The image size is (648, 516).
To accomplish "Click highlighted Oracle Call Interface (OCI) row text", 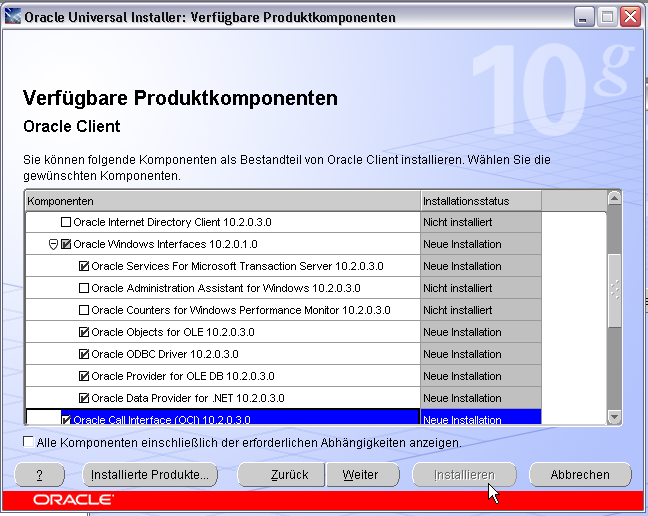I will 162,420.
